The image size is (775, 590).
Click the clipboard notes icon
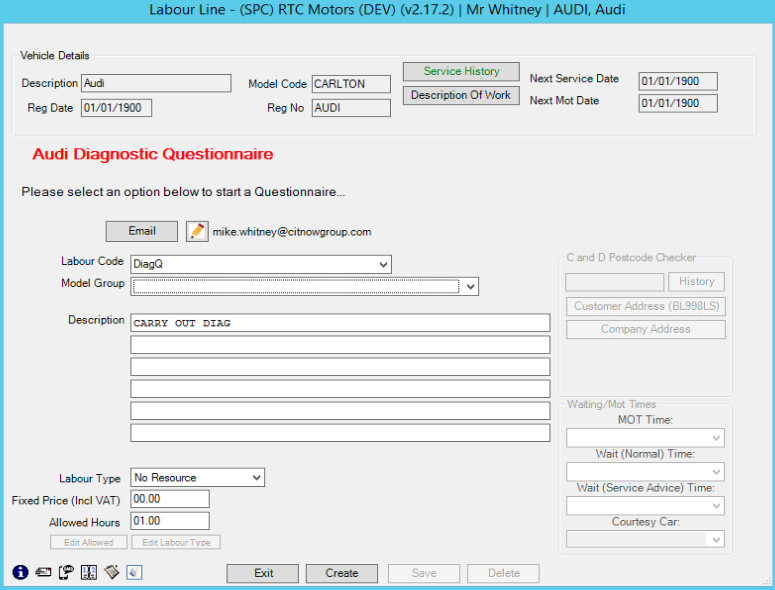[x=112, y=572]
